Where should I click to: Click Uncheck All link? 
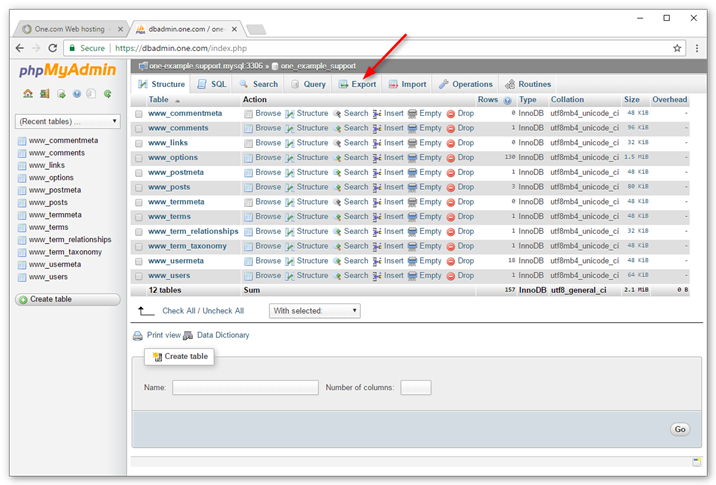[223, 311]
